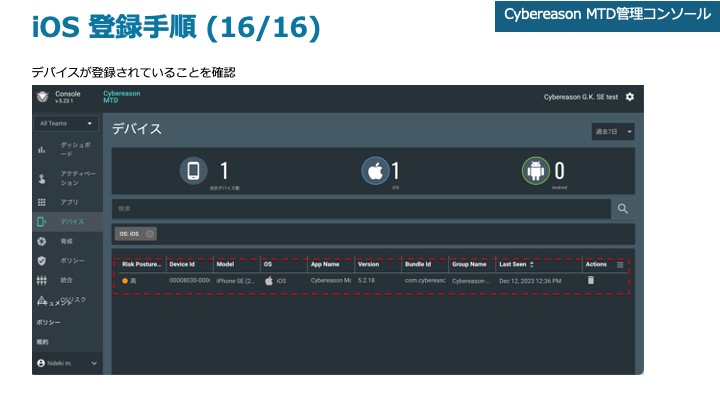
Task: Click the OS column header
Action: point(268,264)
